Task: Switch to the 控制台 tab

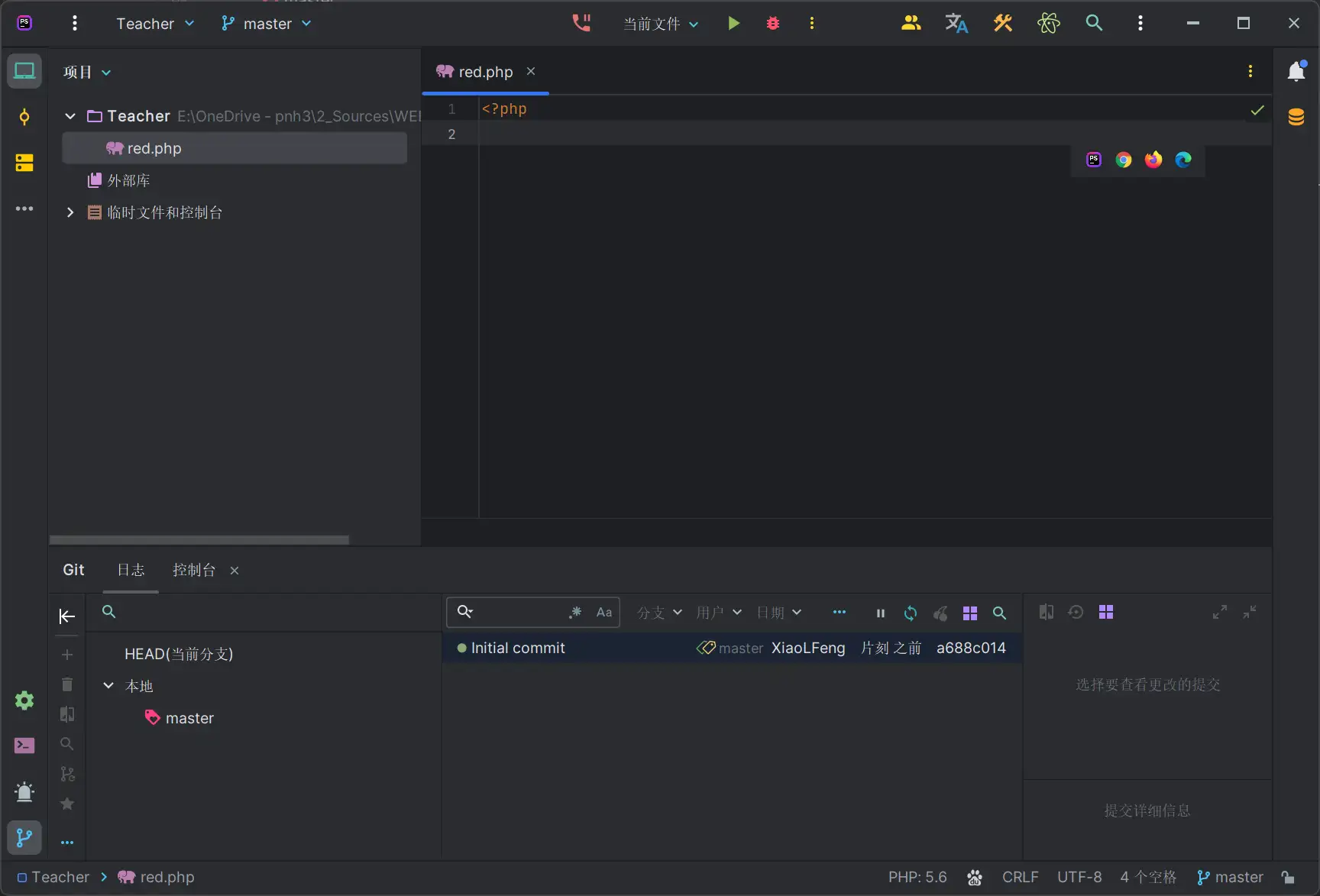Action: click(194, 570)
